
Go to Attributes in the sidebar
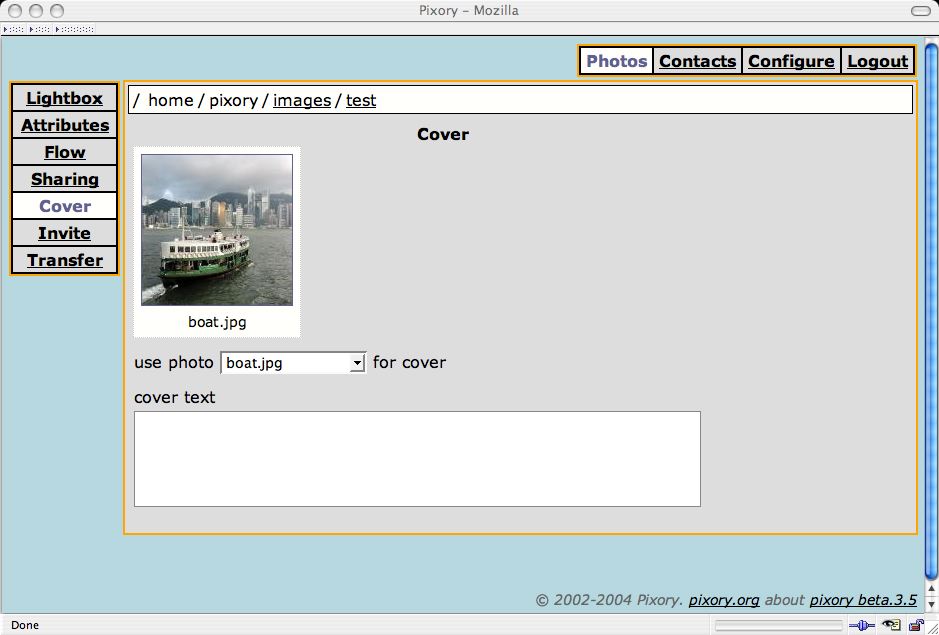tap(64, 125)
